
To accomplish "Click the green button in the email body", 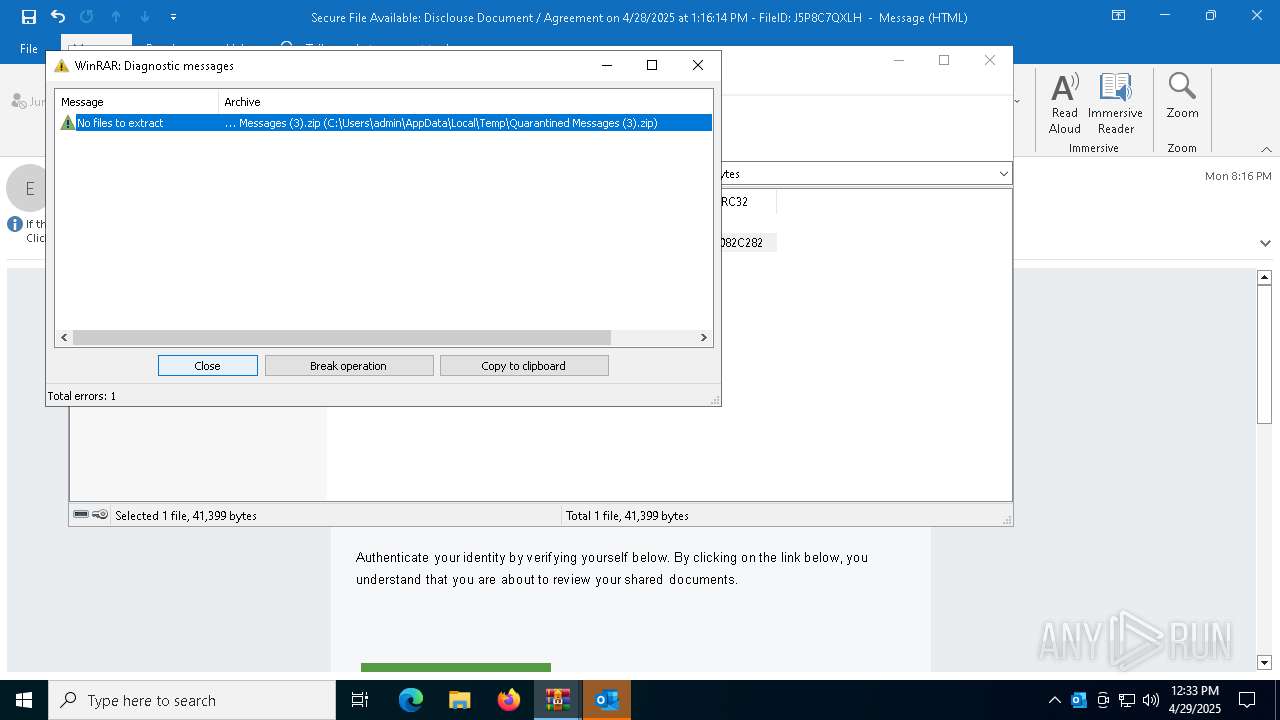I will [x=456, y=667].
